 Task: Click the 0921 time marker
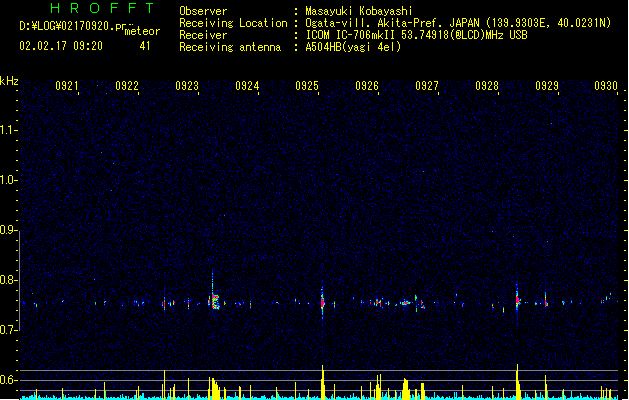[x=67, y=86]
